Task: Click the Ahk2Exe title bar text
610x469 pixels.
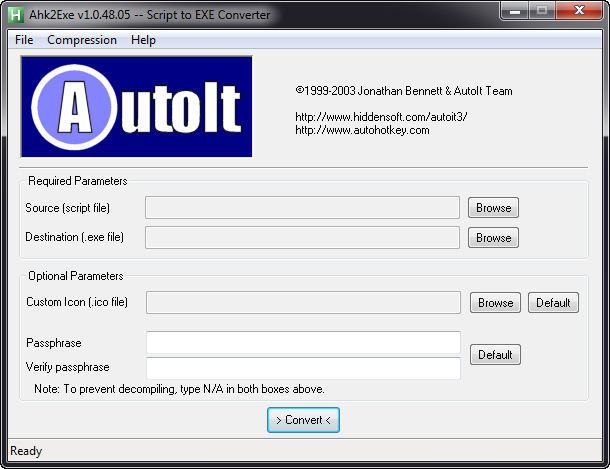Action: (x=150, y=15)
